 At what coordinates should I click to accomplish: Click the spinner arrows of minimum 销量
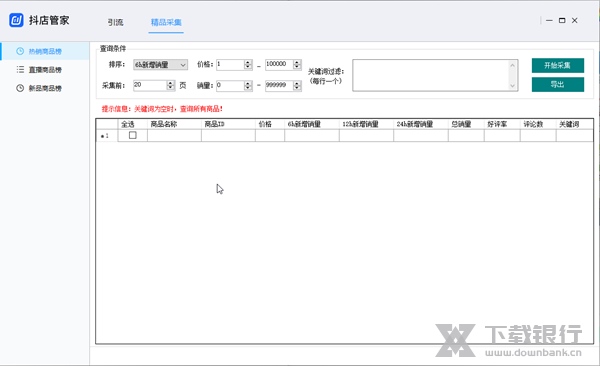(248, 86)
